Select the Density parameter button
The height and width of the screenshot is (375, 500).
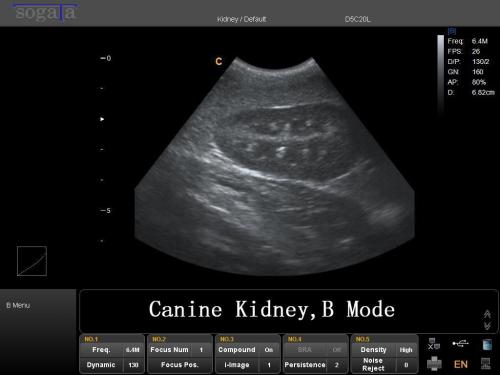pos(373,350)
